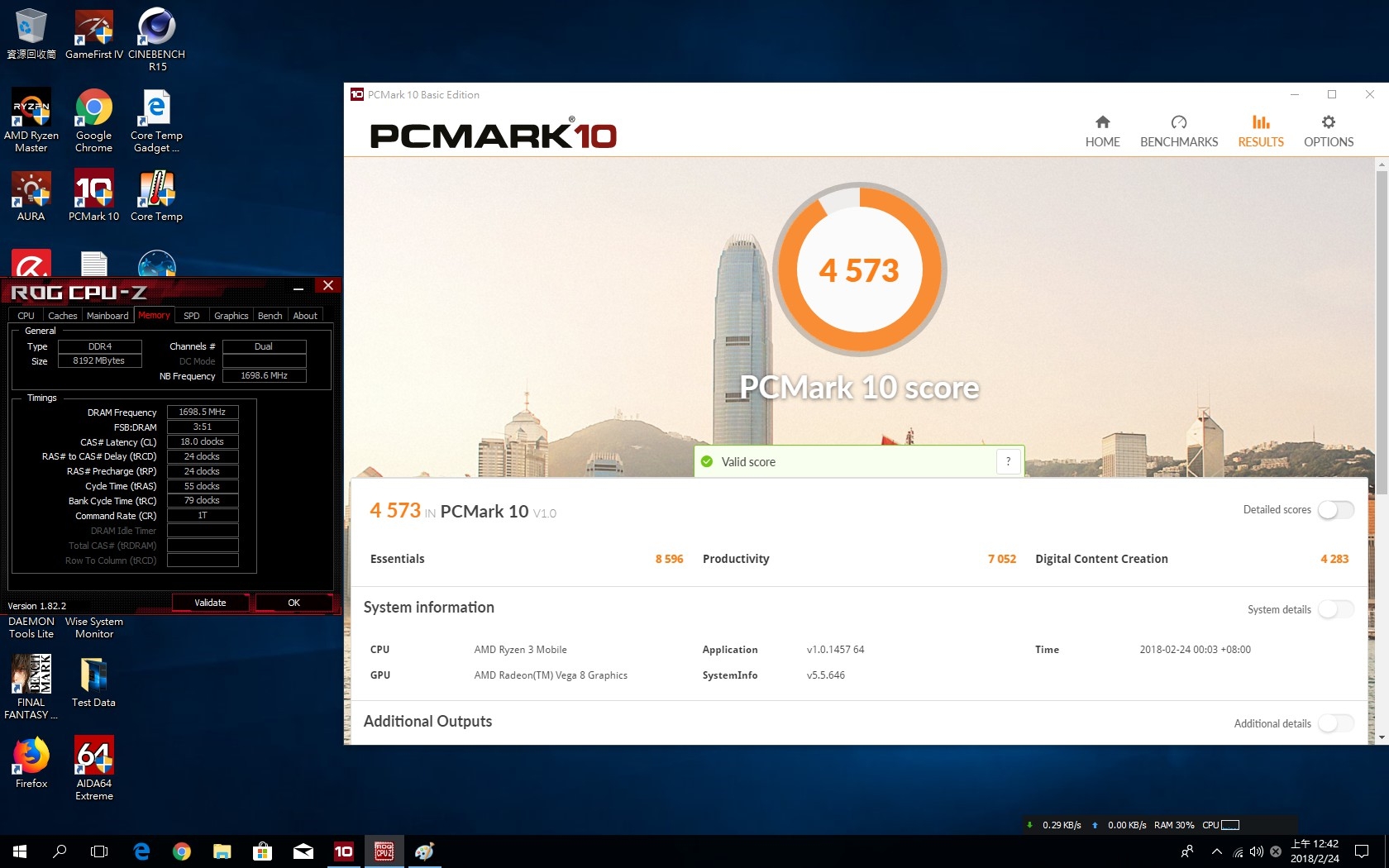Open FINAL FANTASY benchmark icon
This screenshot has height=868, width=1389.
tap(31, 687)
